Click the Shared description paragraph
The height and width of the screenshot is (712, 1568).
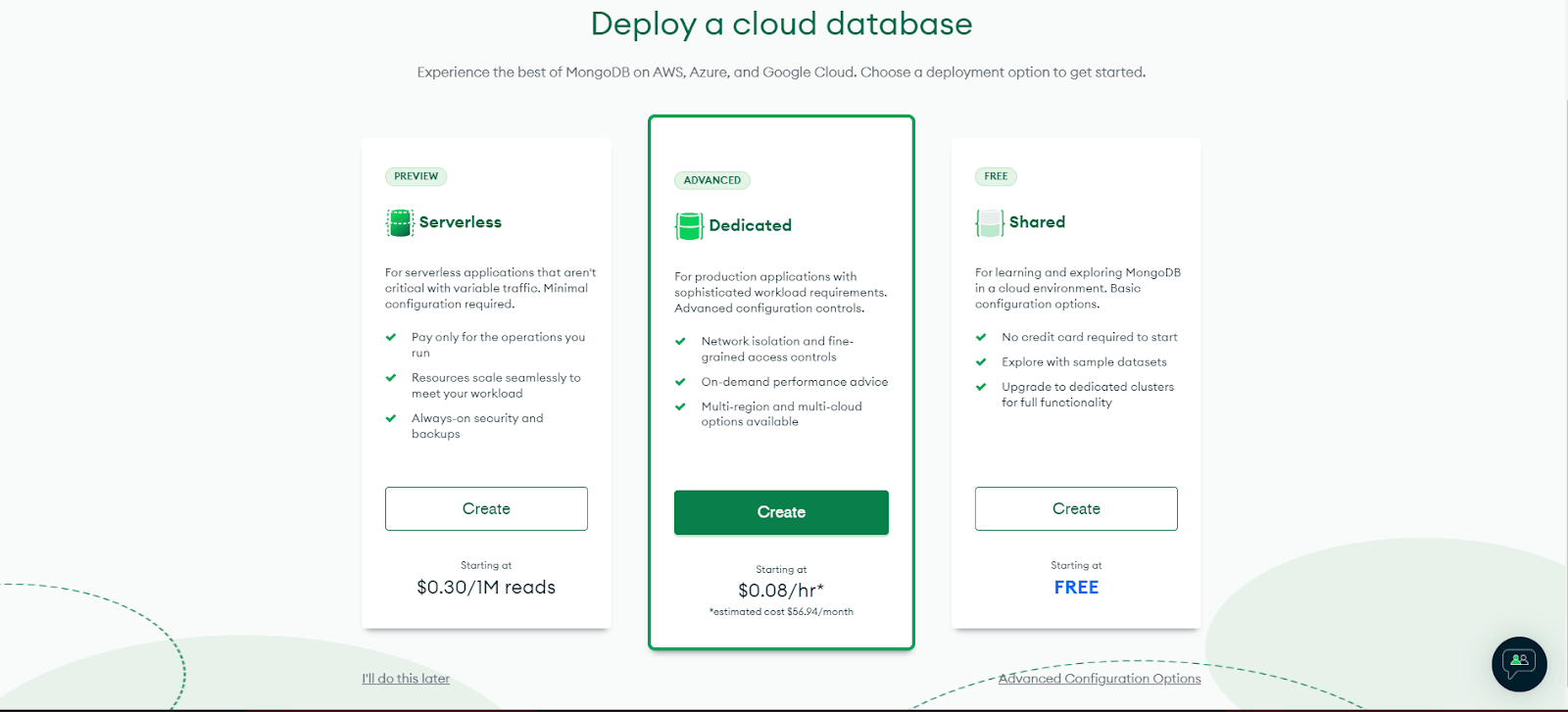pos(1077,288)
